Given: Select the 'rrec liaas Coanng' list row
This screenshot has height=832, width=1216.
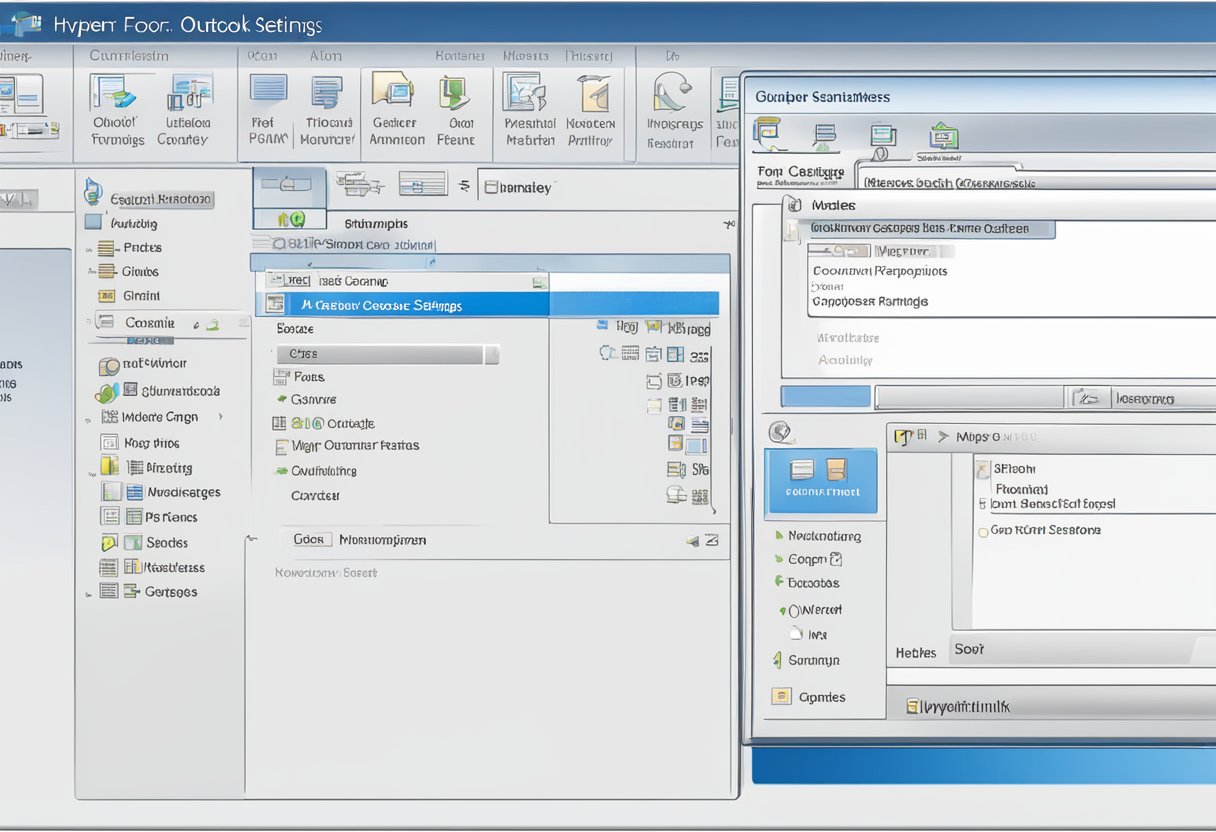Looking at the screenshot, I should coord(403,281).
